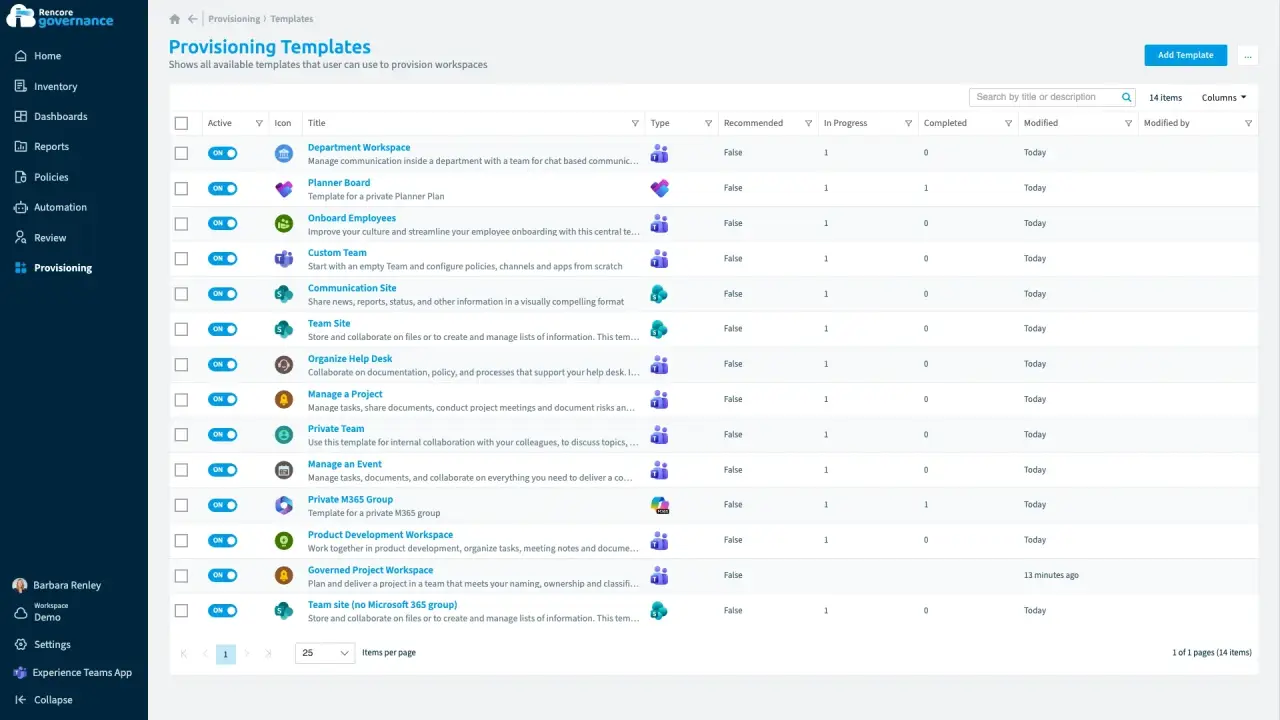Go to Policies in the sidebar

coord(50,177)
